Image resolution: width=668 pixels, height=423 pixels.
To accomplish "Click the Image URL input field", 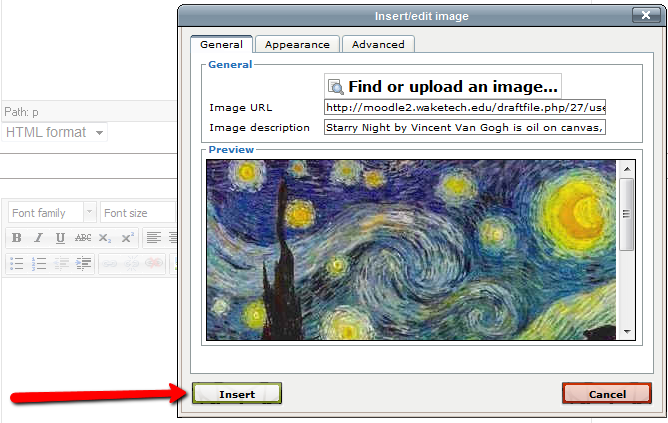I will (x=465, y=107).
